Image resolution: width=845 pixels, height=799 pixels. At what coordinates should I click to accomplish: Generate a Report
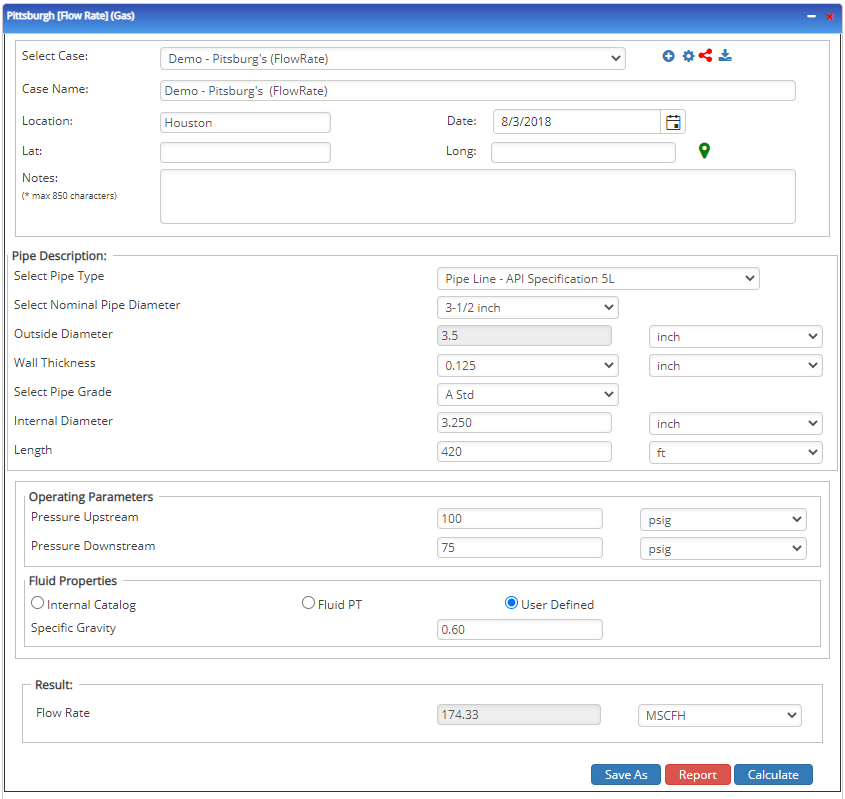tap(697, 774)
